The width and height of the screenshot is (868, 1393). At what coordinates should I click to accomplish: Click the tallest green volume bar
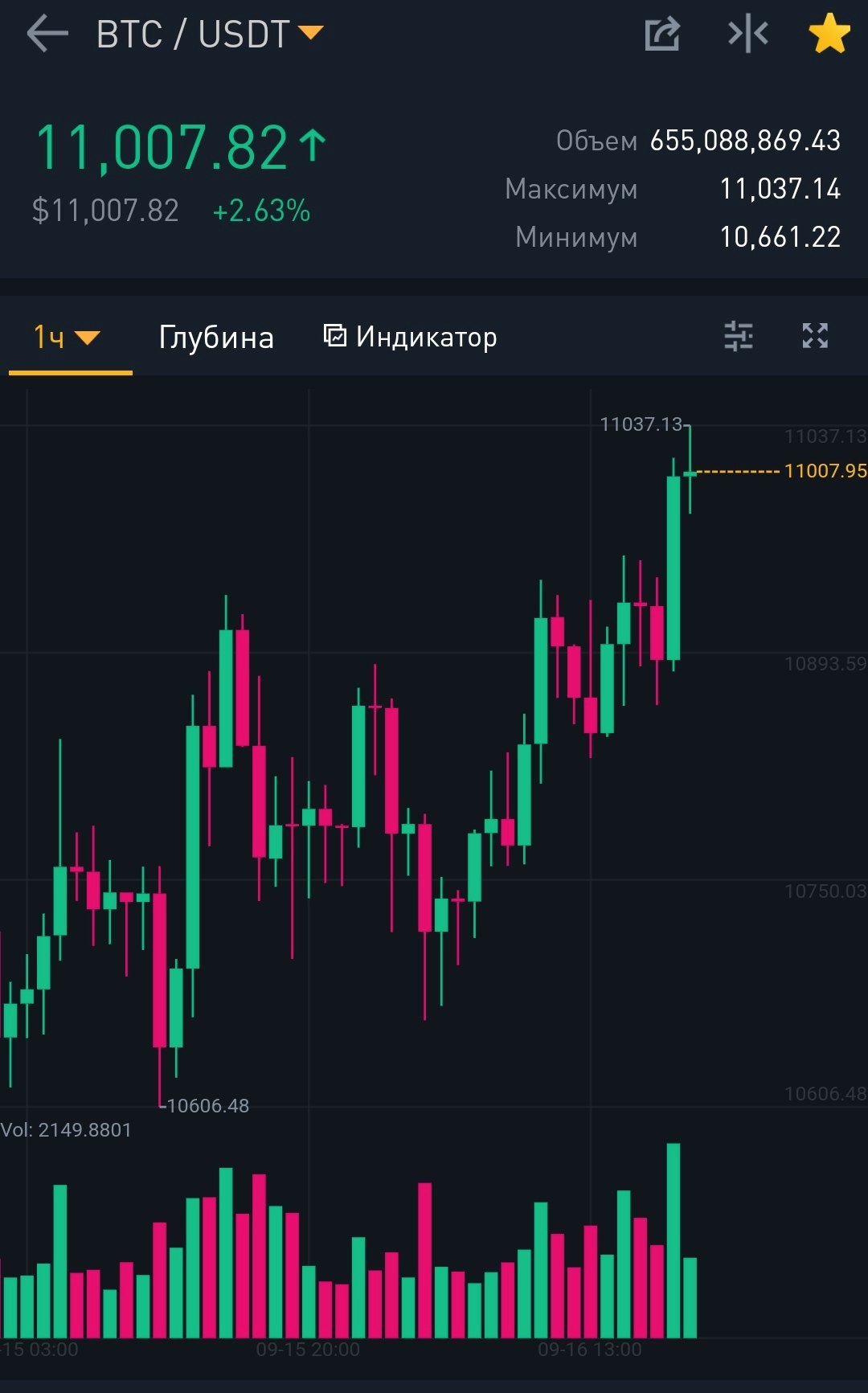coord(674,1240)
